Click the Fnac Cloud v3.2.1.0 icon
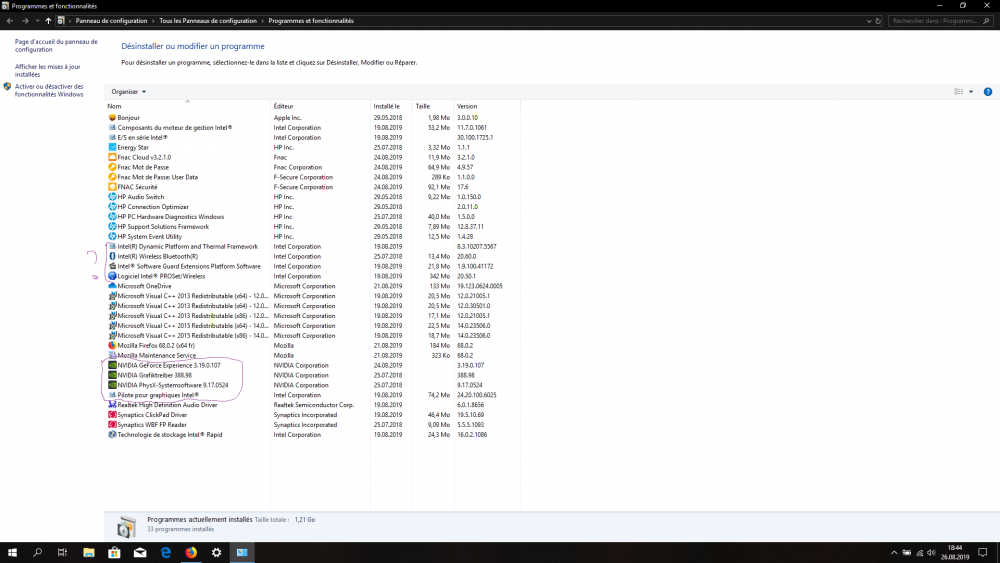The width and height of the screenshot is (1000, 563). [x=112, y=157]
